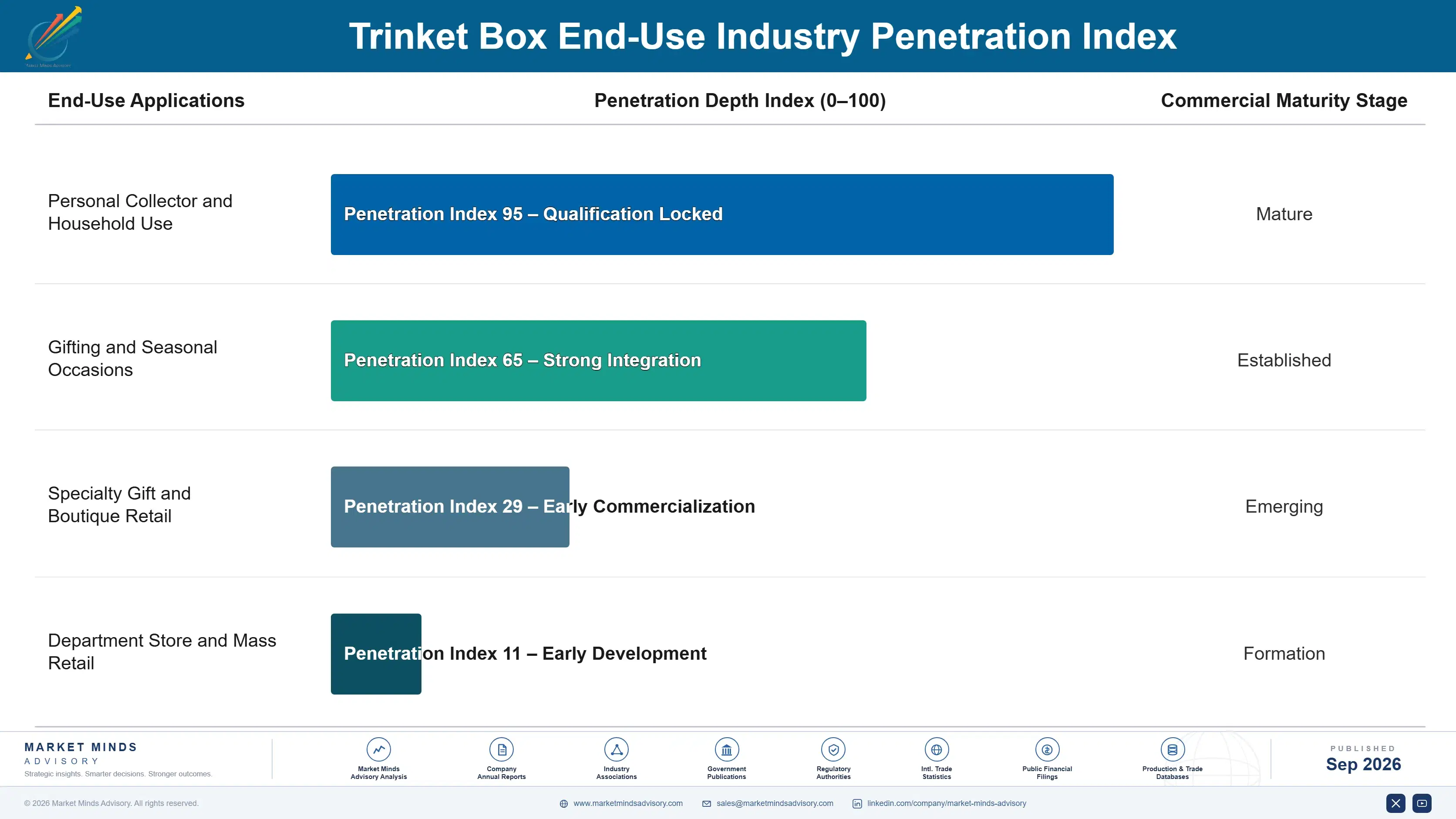Open the X social media icon
This screenshot has width=1456, height=819.
[x=1395, y=803]
